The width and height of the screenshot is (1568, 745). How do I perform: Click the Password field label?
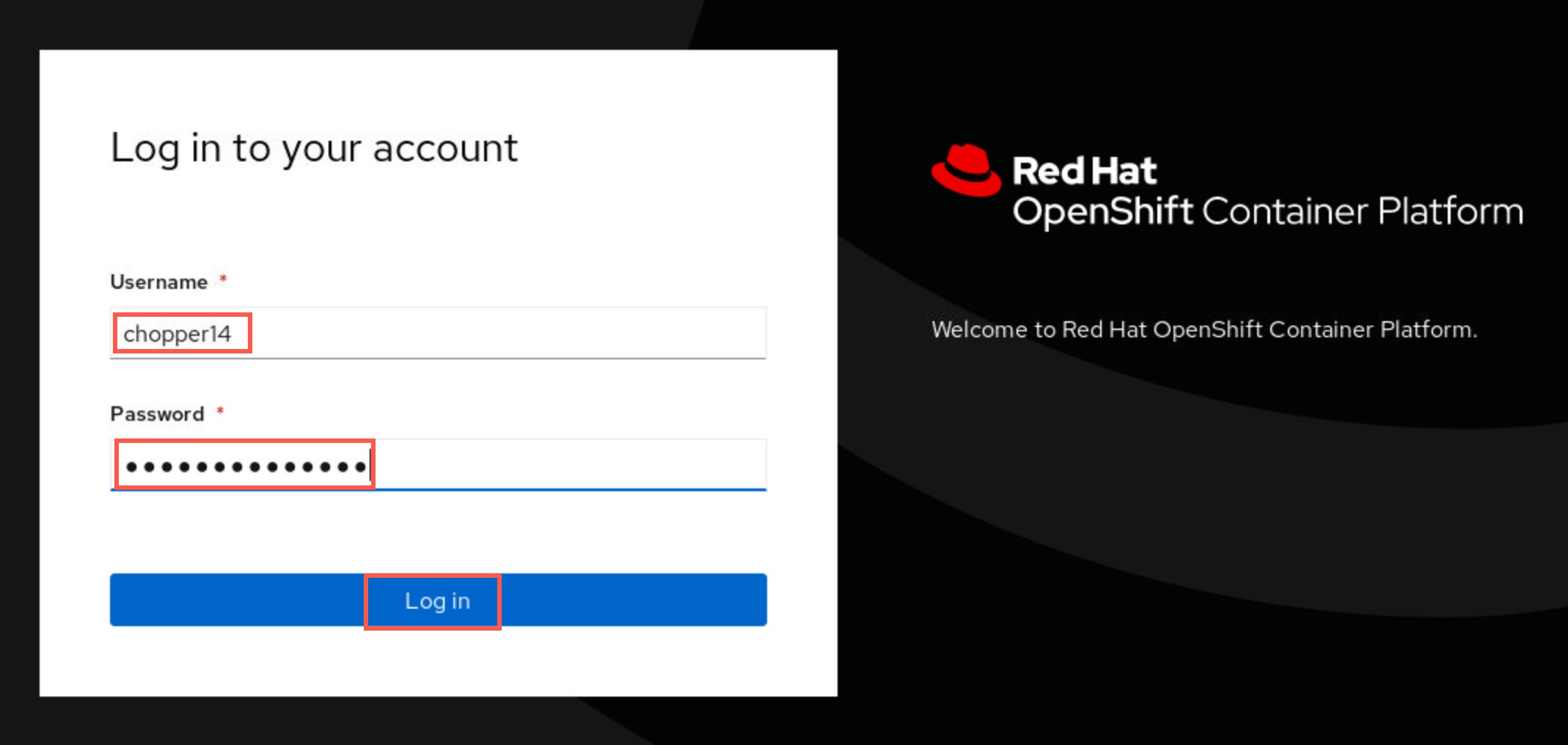[x=157, y=414]
